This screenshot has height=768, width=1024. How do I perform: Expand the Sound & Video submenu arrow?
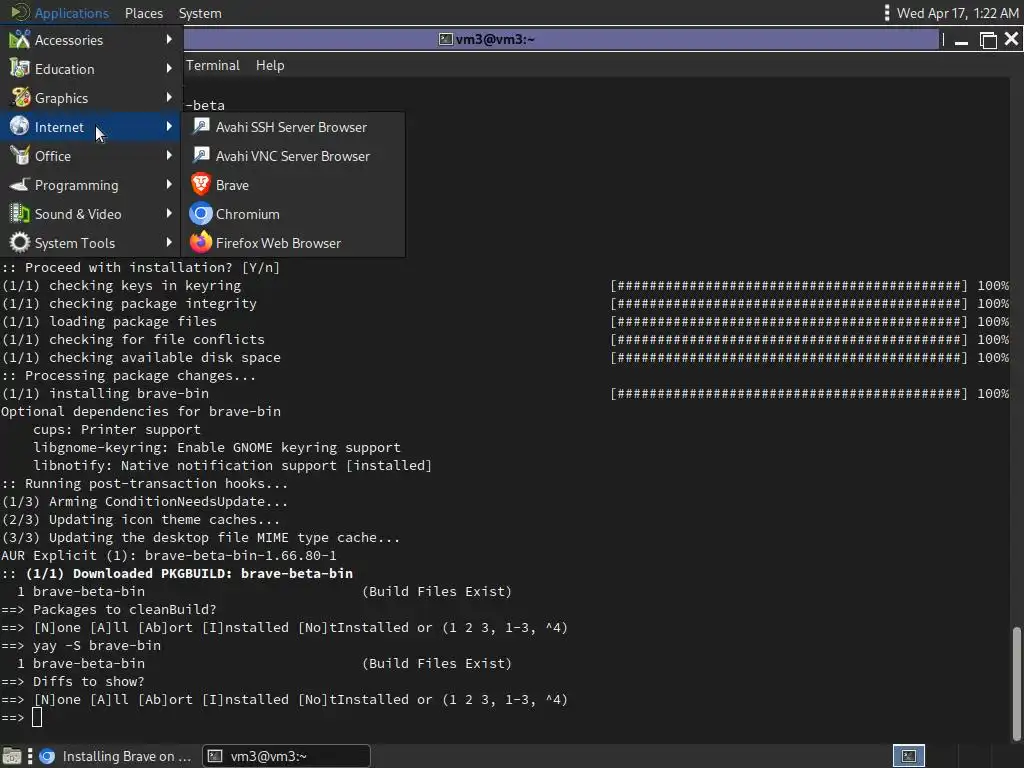point(169,213)
